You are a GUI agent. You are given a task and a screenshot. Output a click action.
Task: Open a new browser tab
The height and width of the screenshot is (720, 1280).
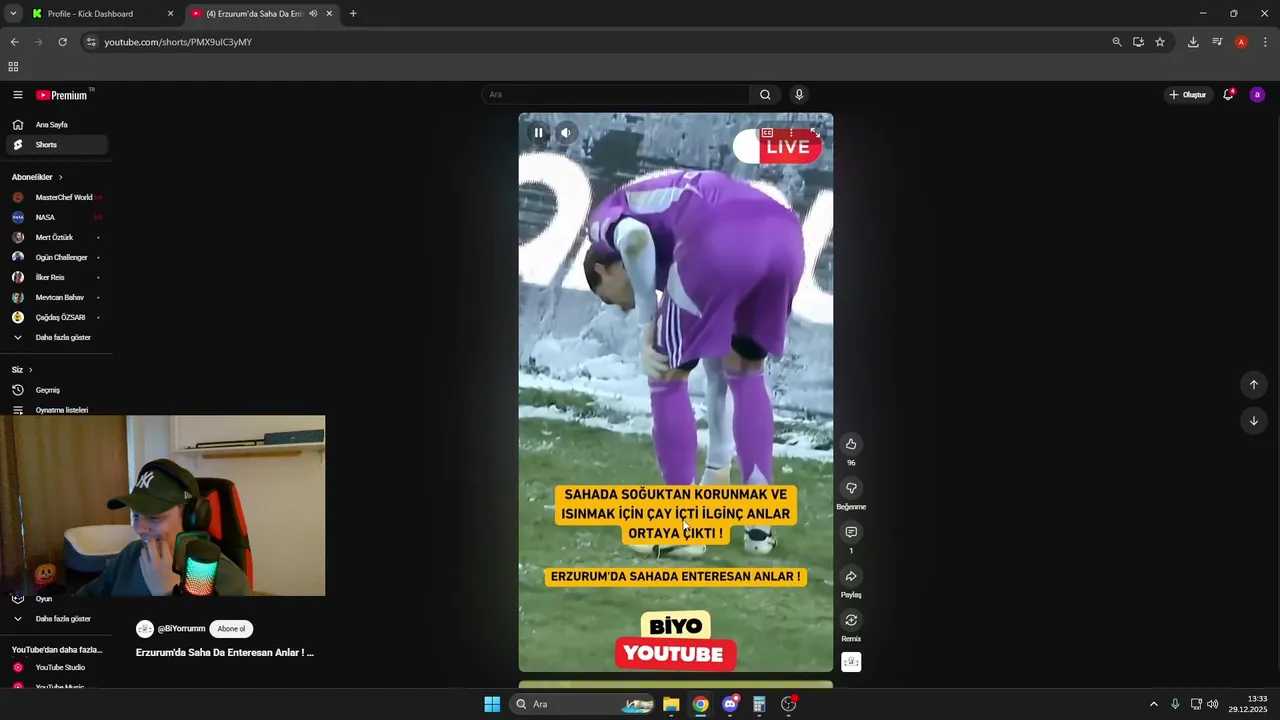353,14
